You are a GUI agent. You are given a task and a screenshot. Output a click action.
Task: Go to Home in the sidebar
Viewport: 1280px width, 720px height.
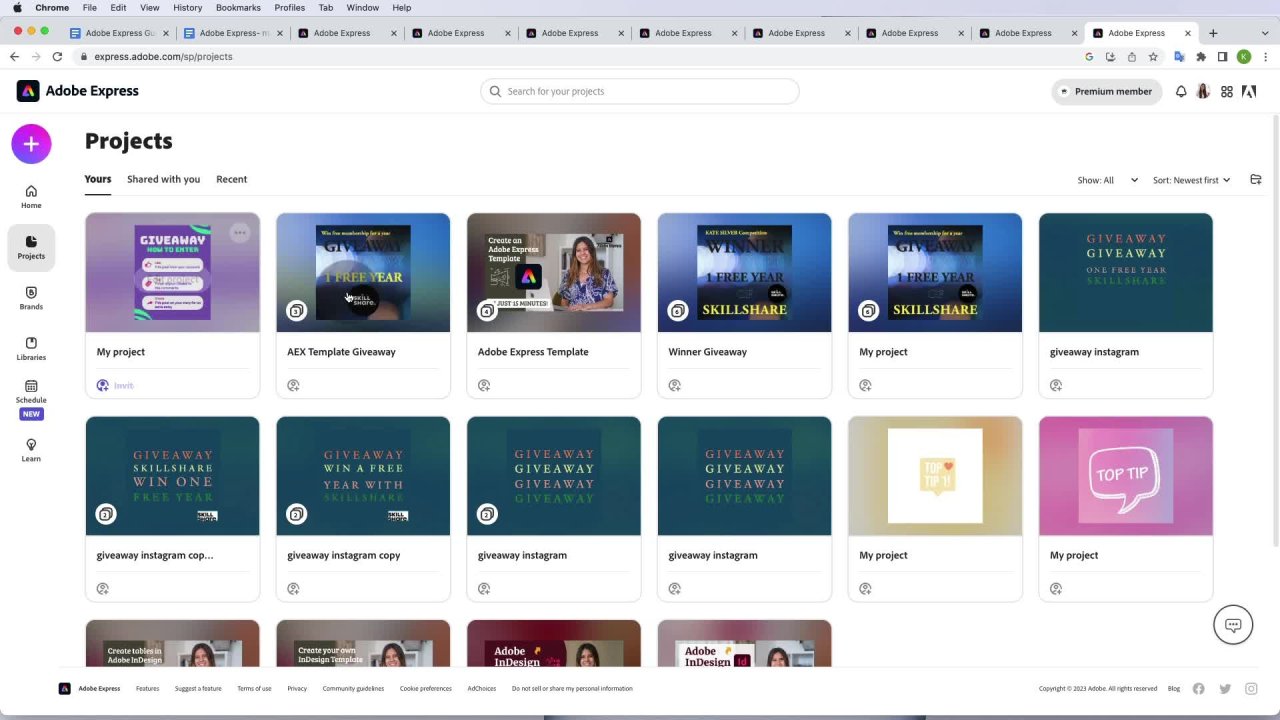pos(31,196)
